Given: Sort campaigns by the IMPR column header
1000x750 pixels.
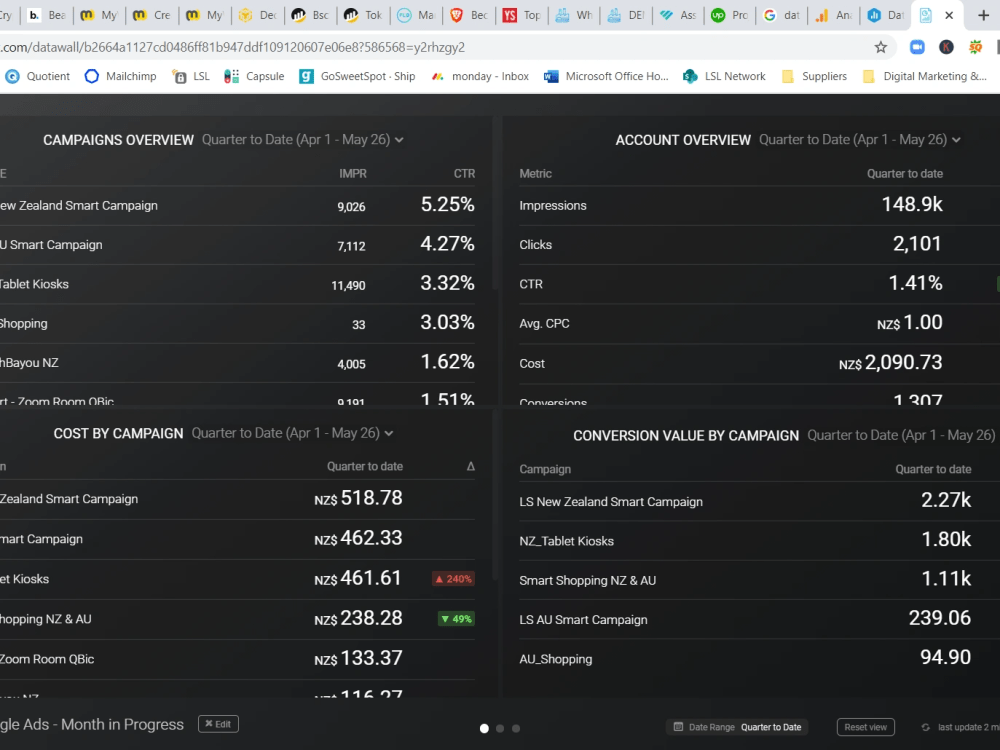Looking at the screenshot, I should coord(353,173).
